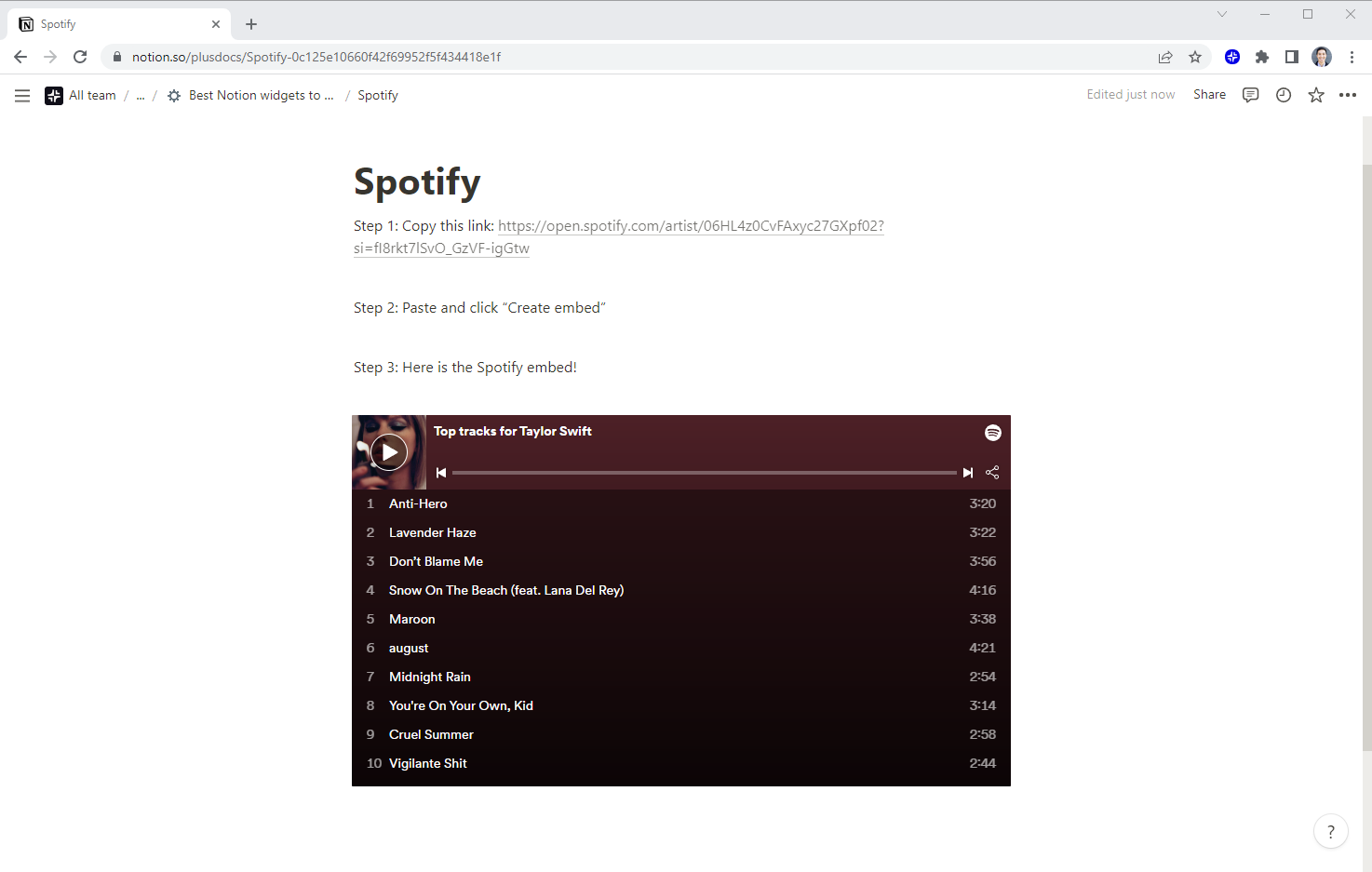This screenshot has height=872, width=1372.
Task: Open the Spotify logo link in the embed
Action: click(993, 433)
